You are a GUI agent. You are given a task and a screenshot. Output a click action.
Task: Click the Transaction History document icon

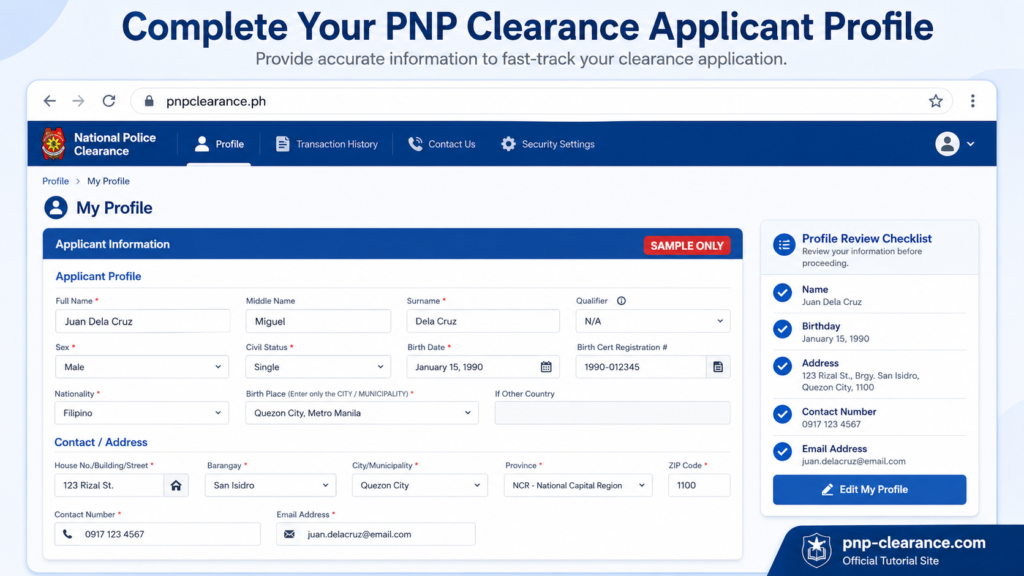(x=282, y=144)
